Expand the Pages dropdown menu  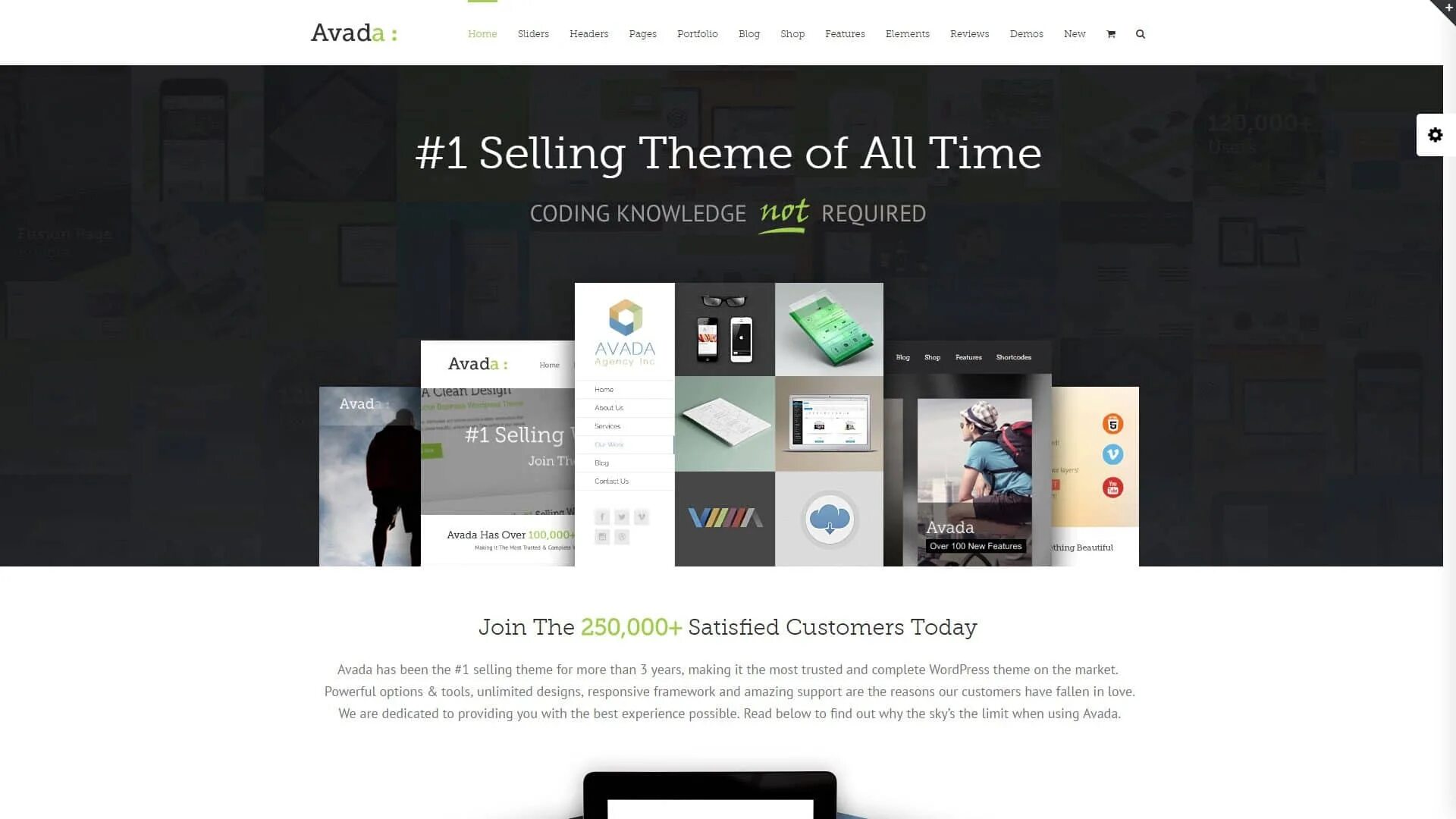tap(642, 33)
